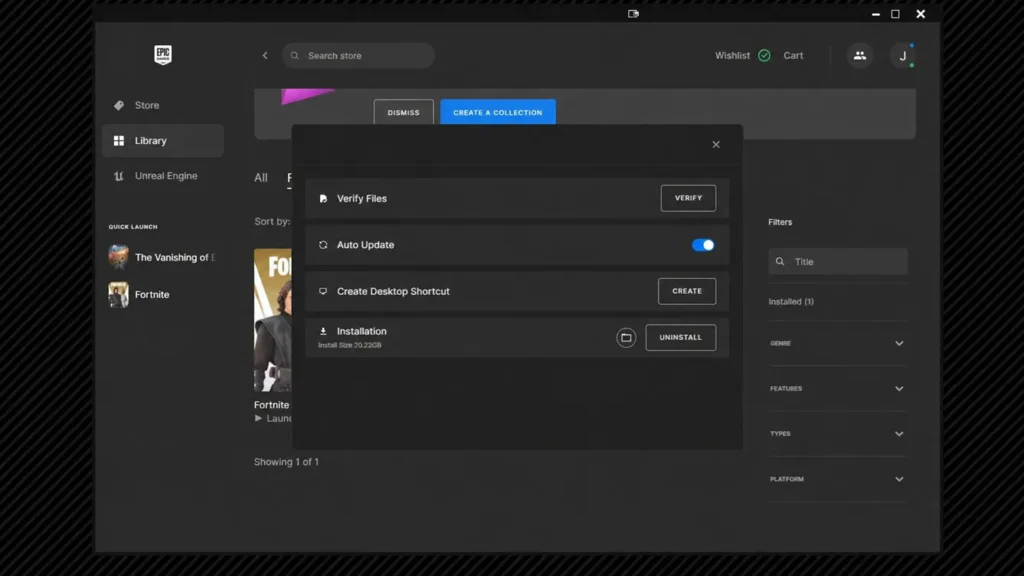Screen dimensions: 1024x576
Task: Expand the Features filter
Action: click(x=838, y=389)
